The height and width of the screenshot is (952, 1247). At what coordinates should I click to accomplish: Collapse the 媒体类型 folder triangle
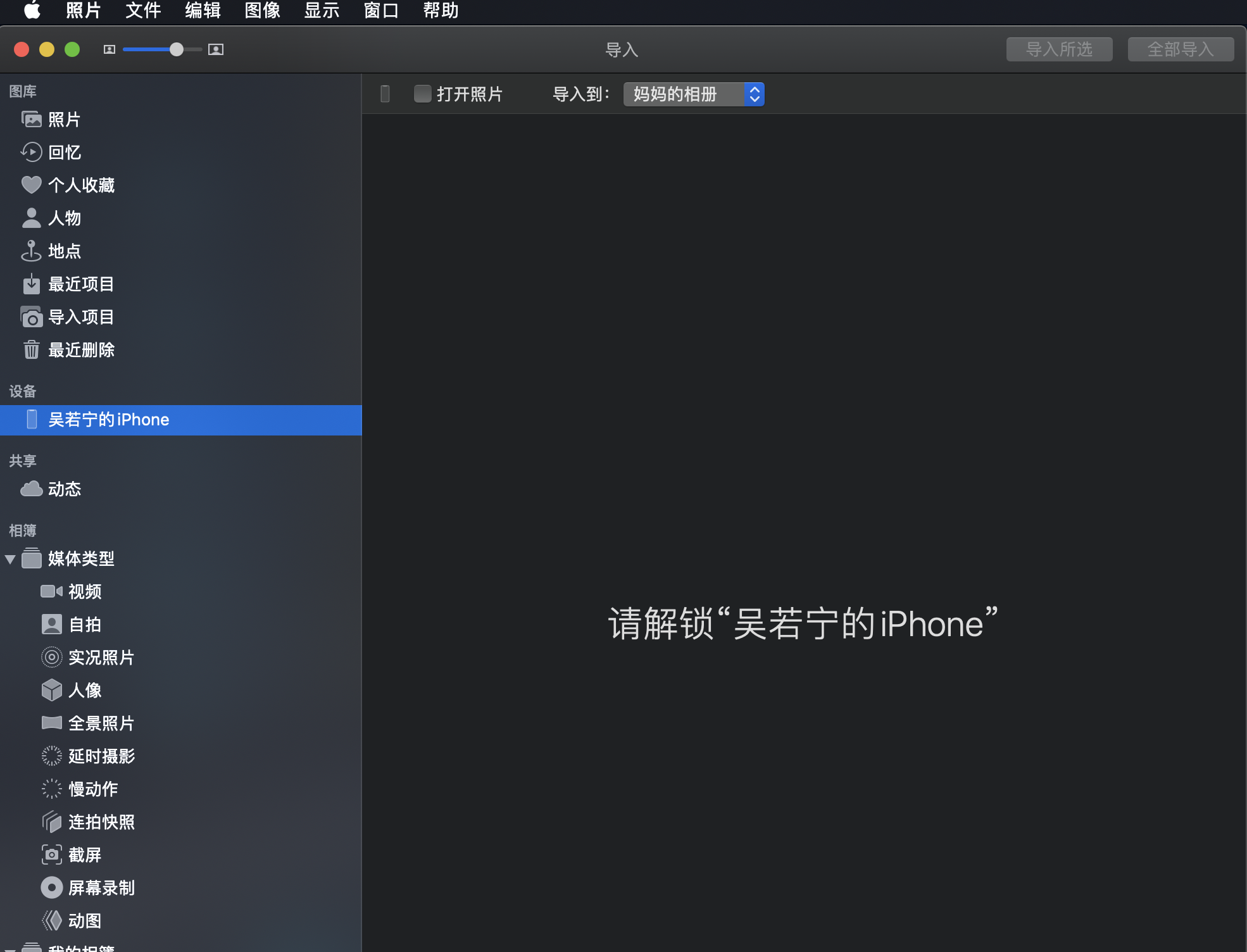(x=10, y=559)
